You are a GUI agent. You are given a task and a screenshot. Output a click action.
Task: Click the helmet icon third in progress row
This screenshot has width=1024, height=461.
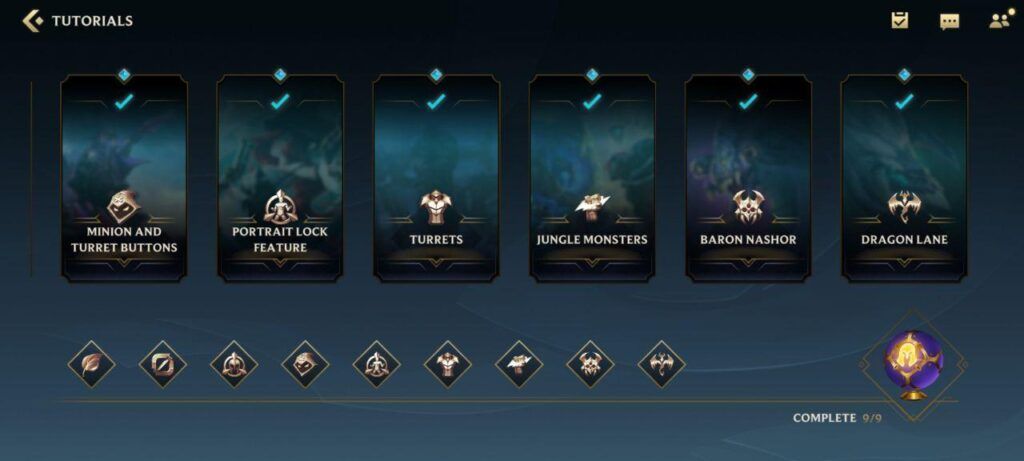point(234,364)
